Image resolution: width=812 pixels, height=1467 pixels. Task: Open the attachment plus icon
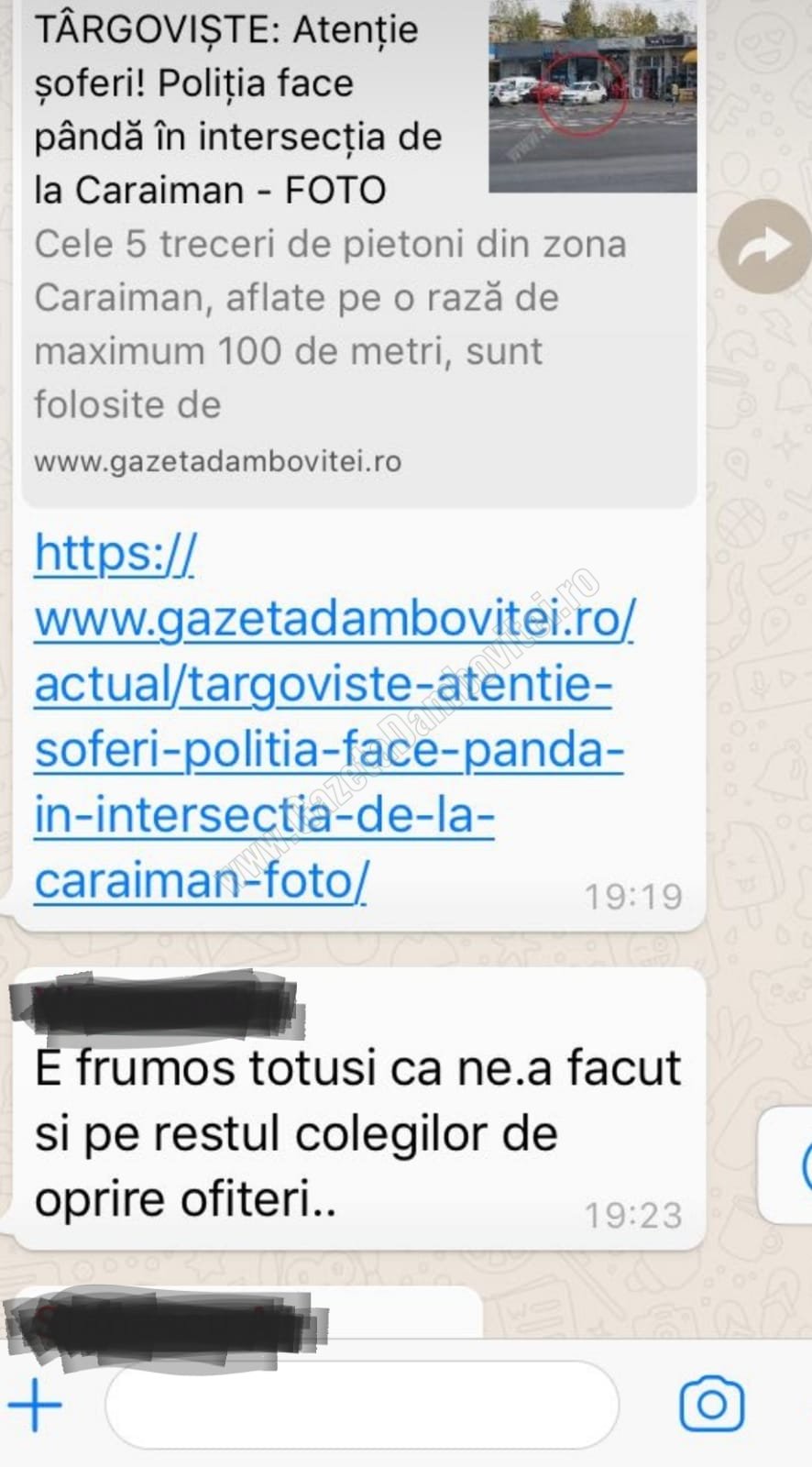point(35,1404)
